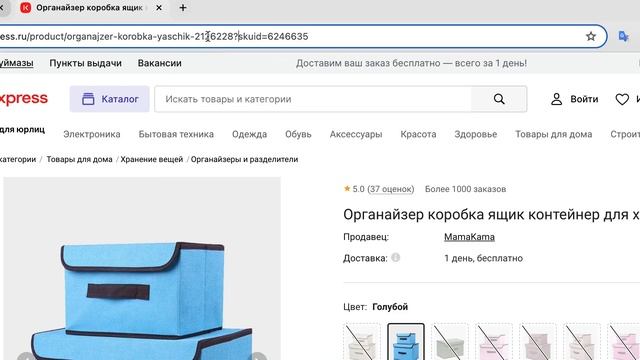Go to Органайзеры и разделители breadcrumb

coord(244,160)
